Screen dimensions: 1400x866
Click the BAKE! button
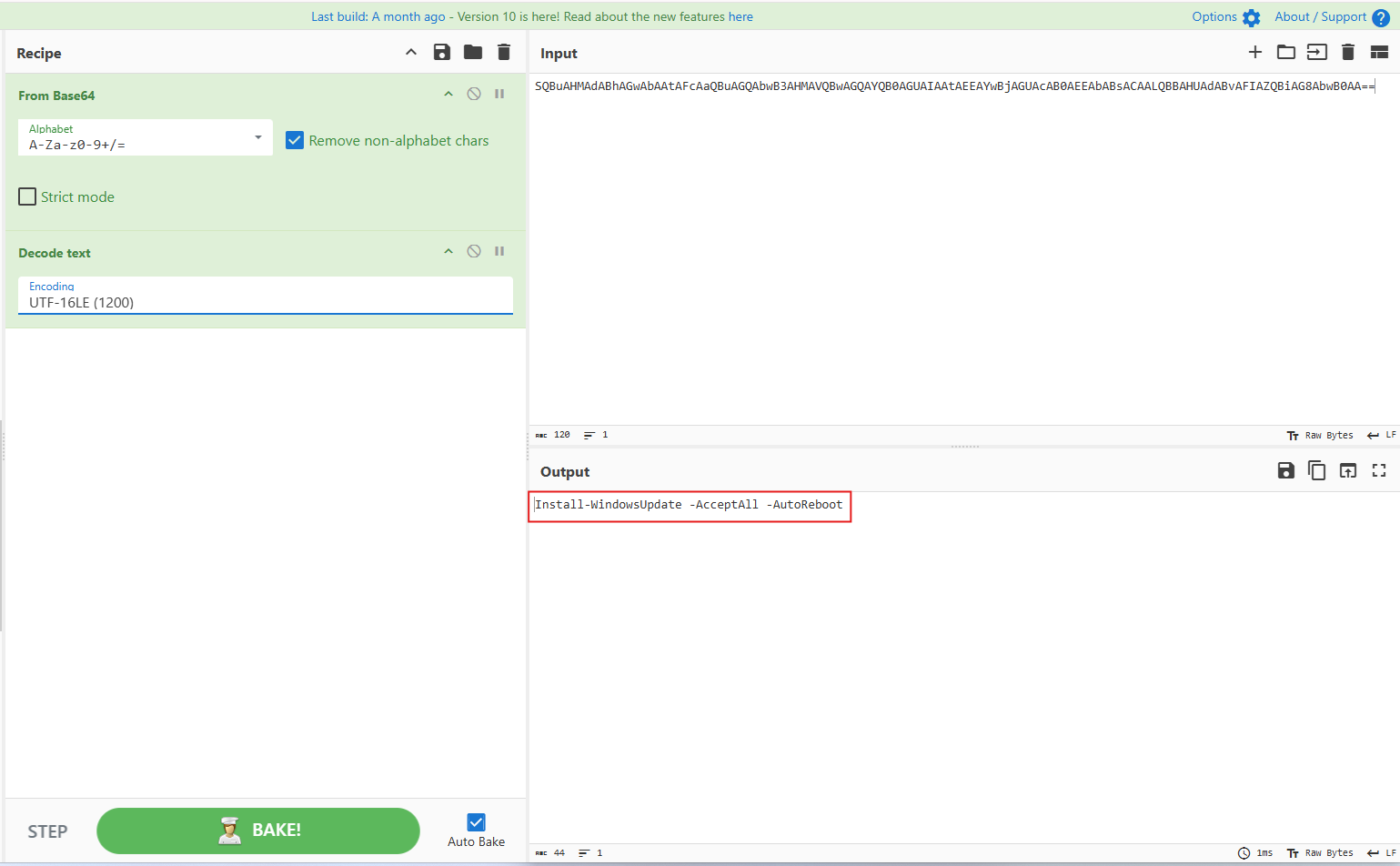[x=258, y=831]
